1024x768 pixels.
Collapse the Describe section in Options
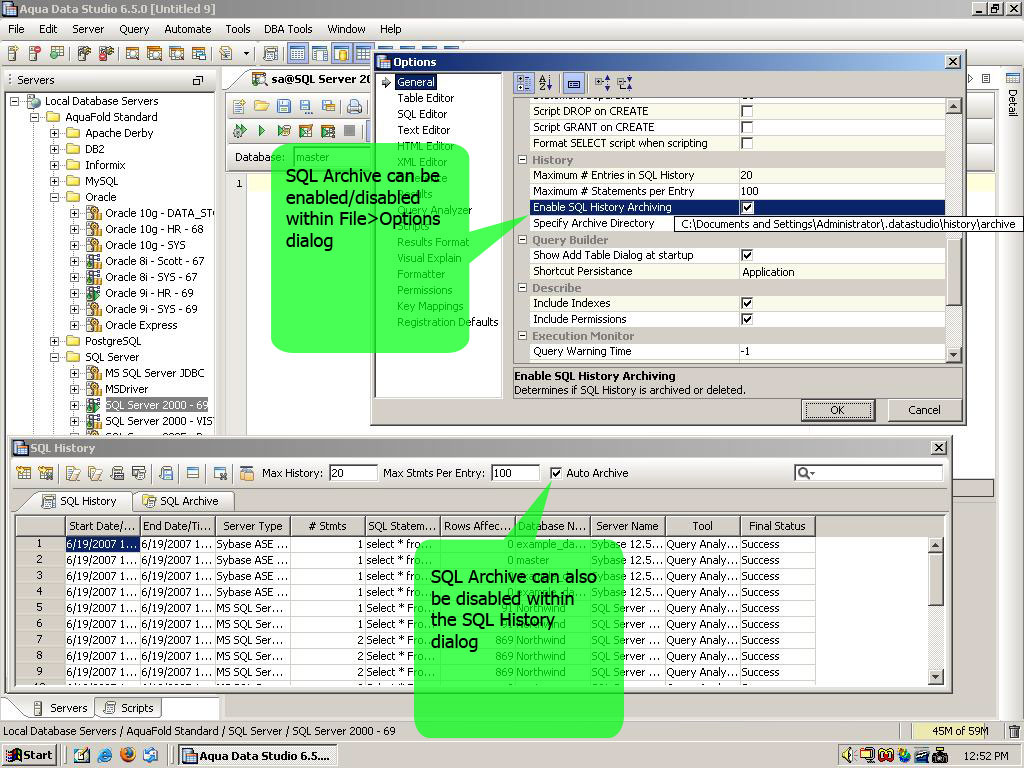pyautogui.click(x=522, y=287)
